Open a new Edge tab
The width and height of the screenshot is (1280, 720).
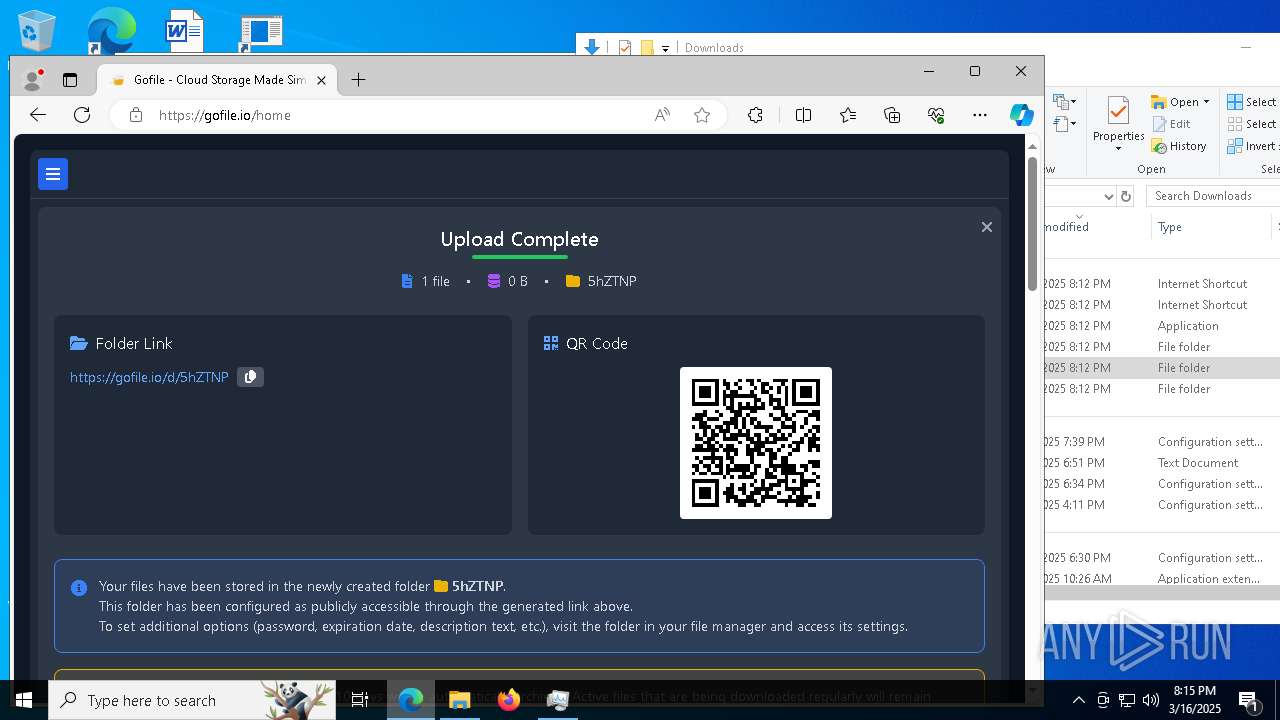click(358, 80)
